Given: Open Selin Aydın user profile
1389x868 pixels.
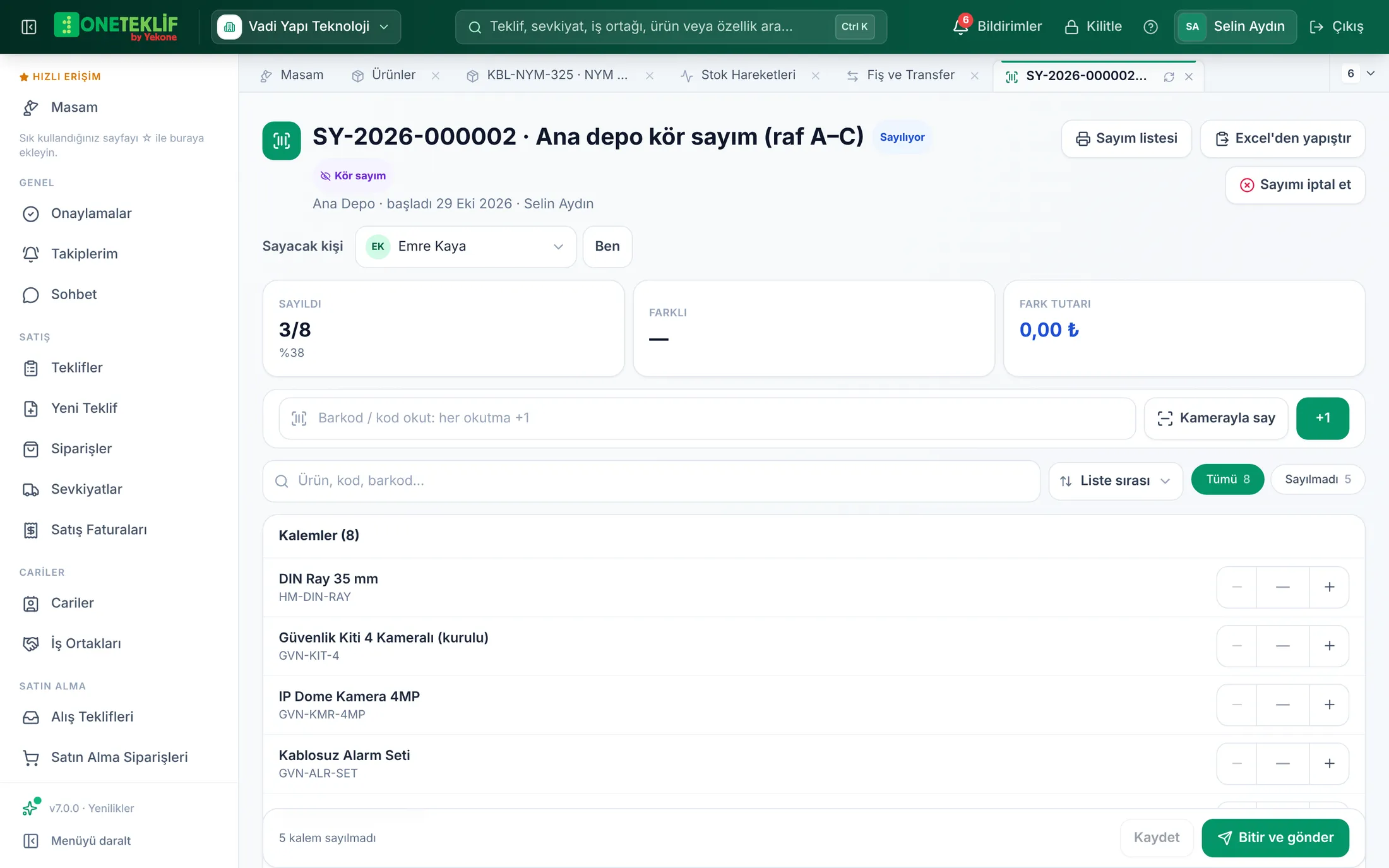Looking at the screenshot, I should click(1235, 27).
